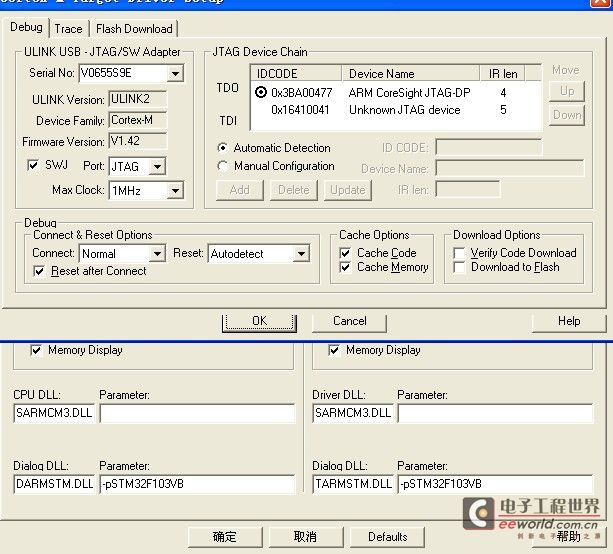Image resolution: width=613 pixels, height=554 pixels.
Task: Click the Cancel button
Action: click(x=350, y=322)
